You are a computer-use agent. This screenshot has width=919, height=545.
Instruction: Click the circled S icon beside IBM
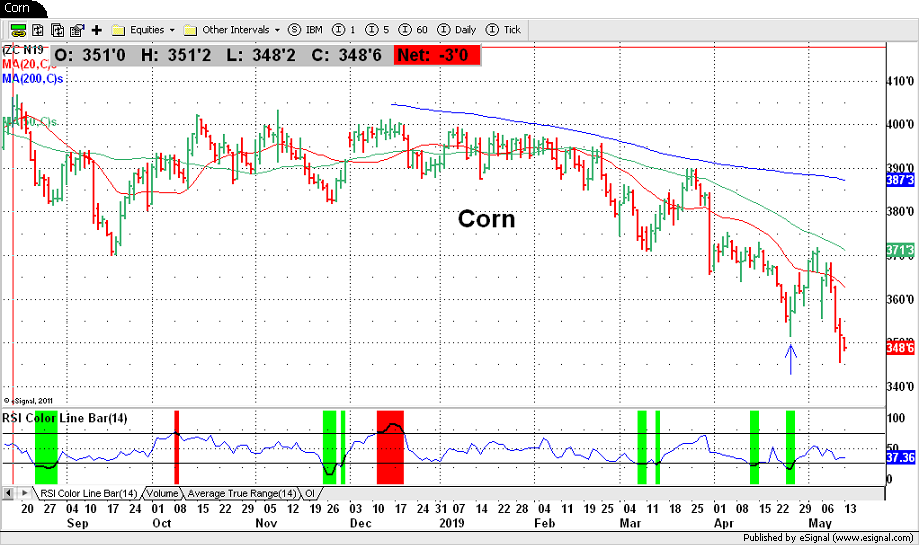coord(294,30)
